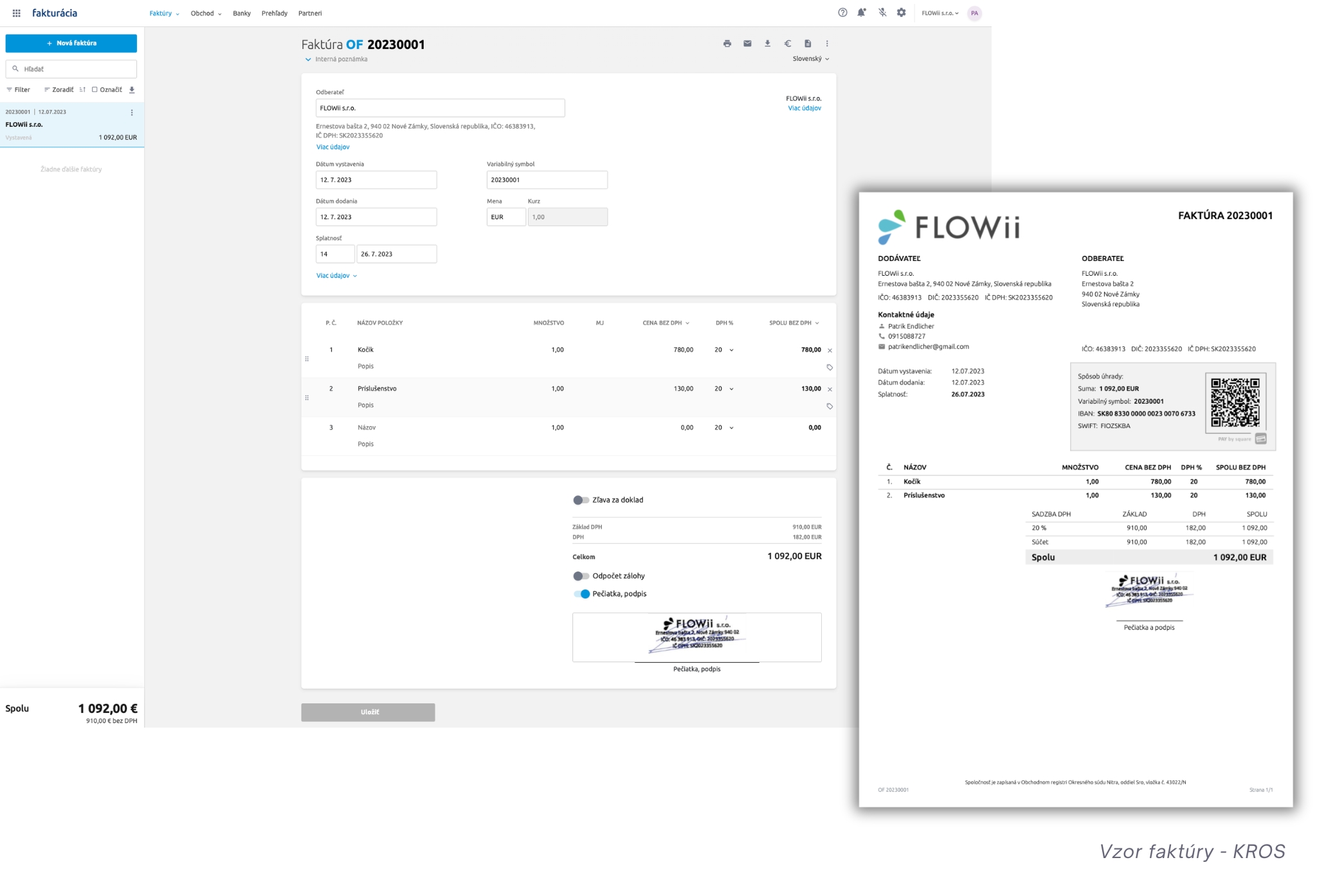Disable Pečiatka, podpis switch
Image resolution: width=1317 pixels, height=896 pixels.
(x=581, y=594)
